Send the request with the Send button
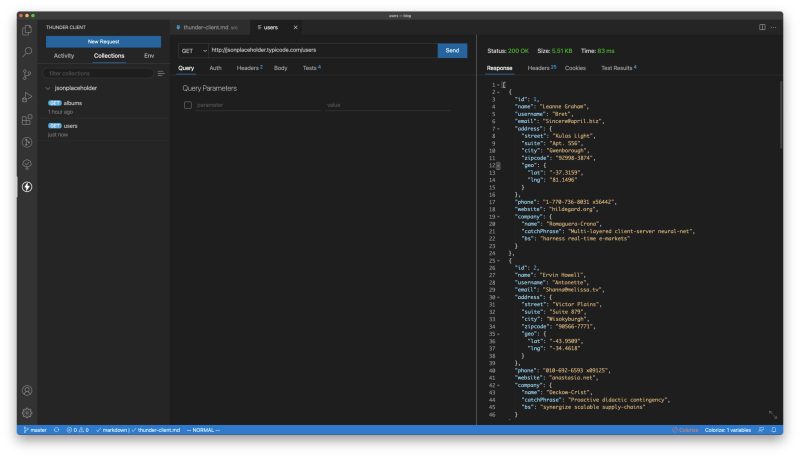Image resolution: width=800 pixels, height=457 pixels. (x=452, y=50)
